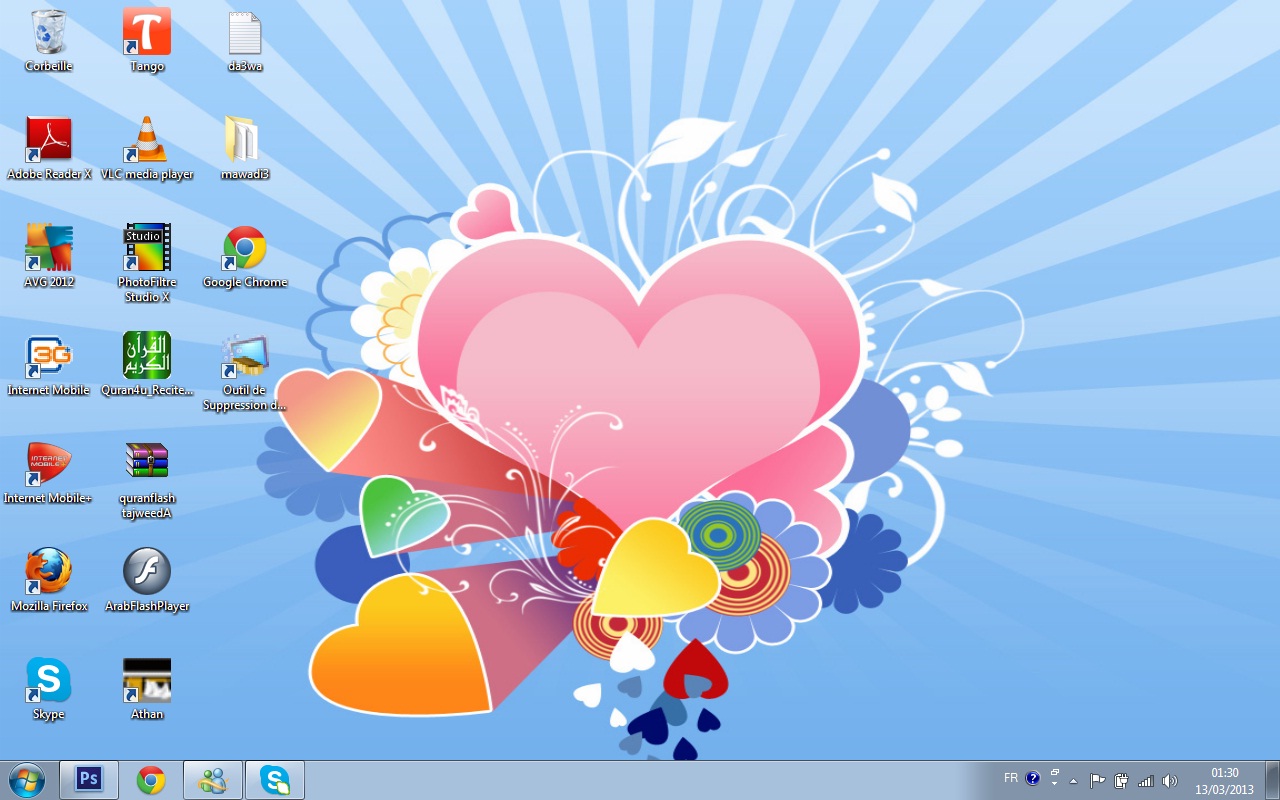Open the network signal tray icon

tap(1146, 781)
